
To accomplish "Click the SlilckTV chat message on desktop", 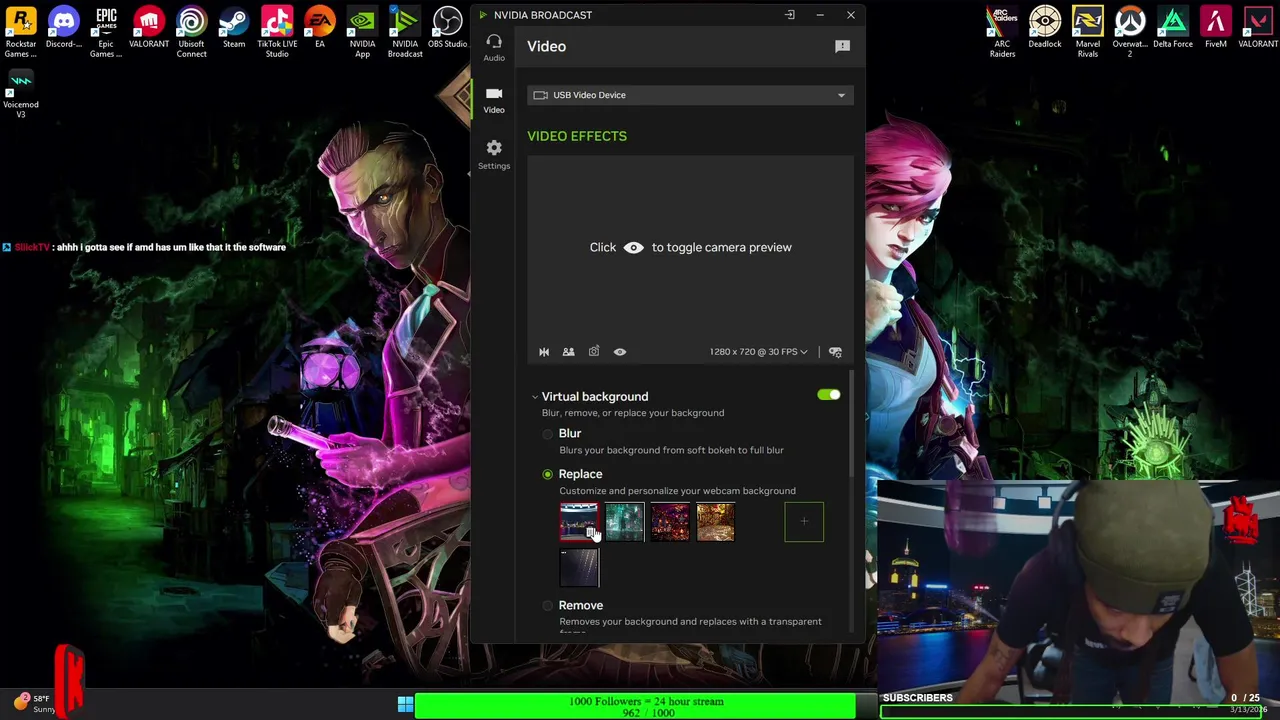I will [x=145, y=247].
